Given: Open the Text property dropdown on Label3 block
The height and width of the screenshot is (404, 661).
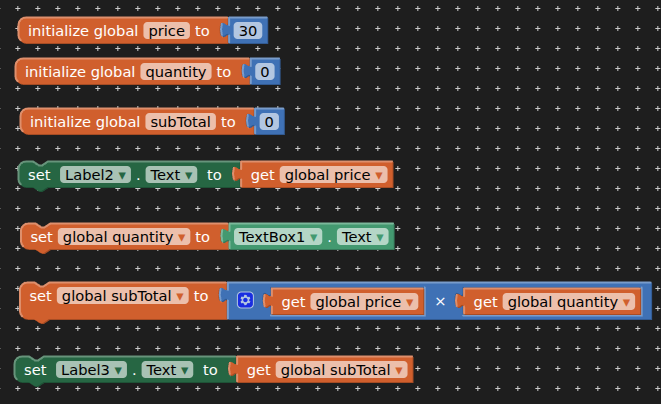Looking at the screenshot, I should pyautogui.click(x=167, y=370).
